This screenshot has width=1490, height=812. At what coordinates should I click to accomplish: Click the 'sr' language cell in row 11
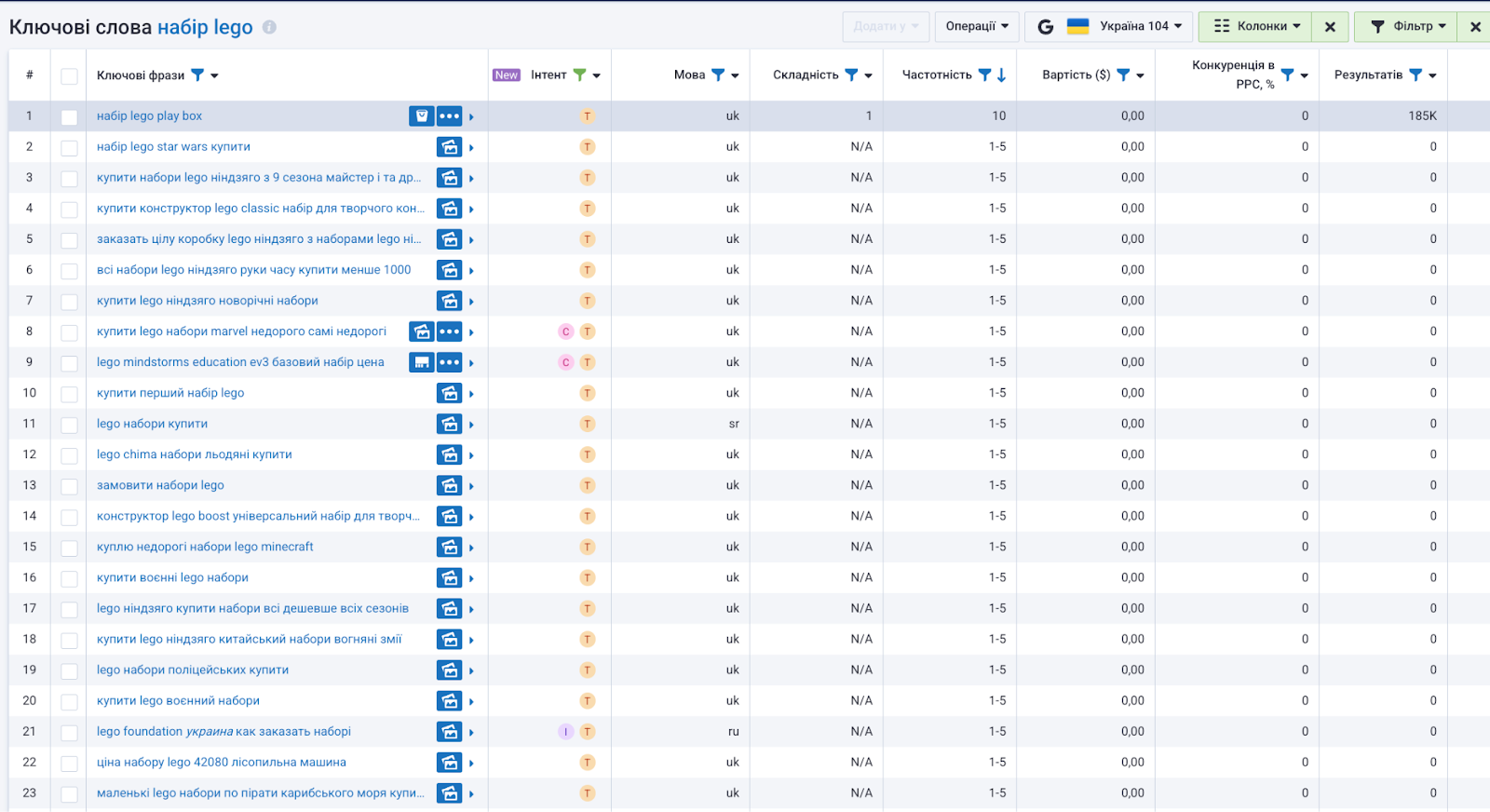[734, 424]
